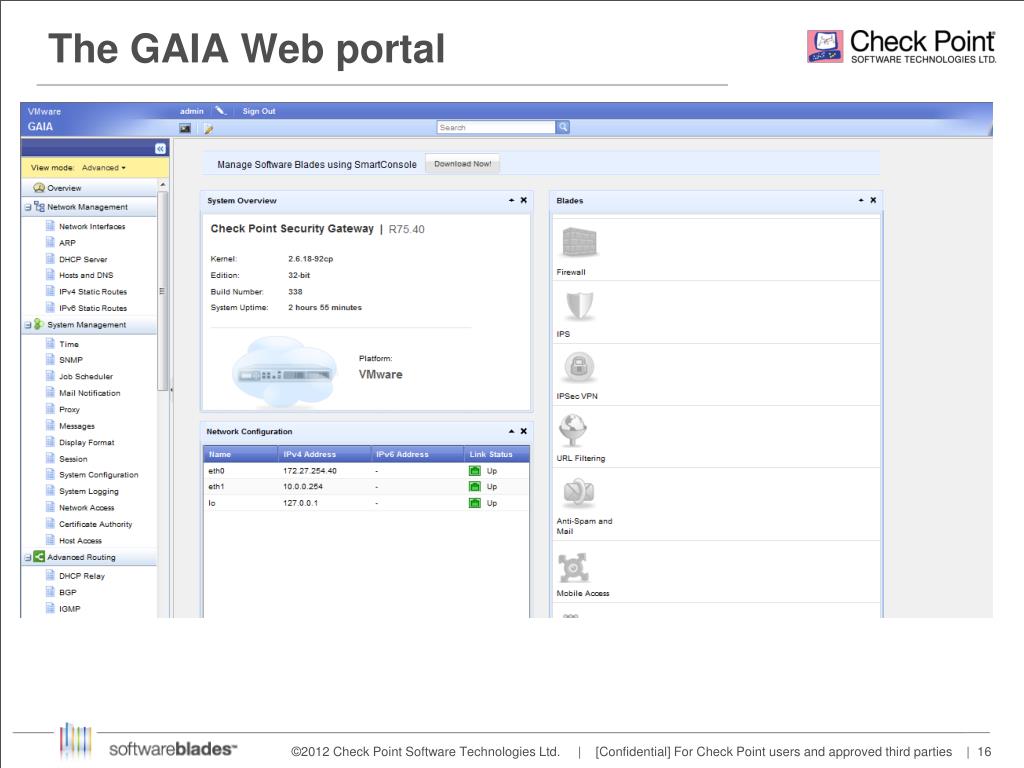
Task: Open the Messages tree item
Action: (x=76, y=426)
